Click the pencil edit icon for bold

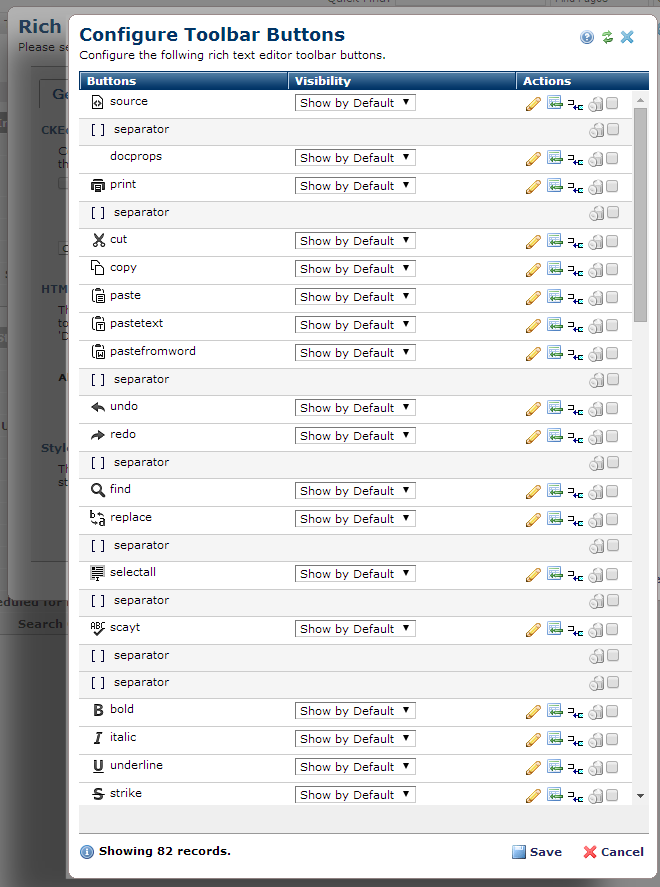click(533, 712)
